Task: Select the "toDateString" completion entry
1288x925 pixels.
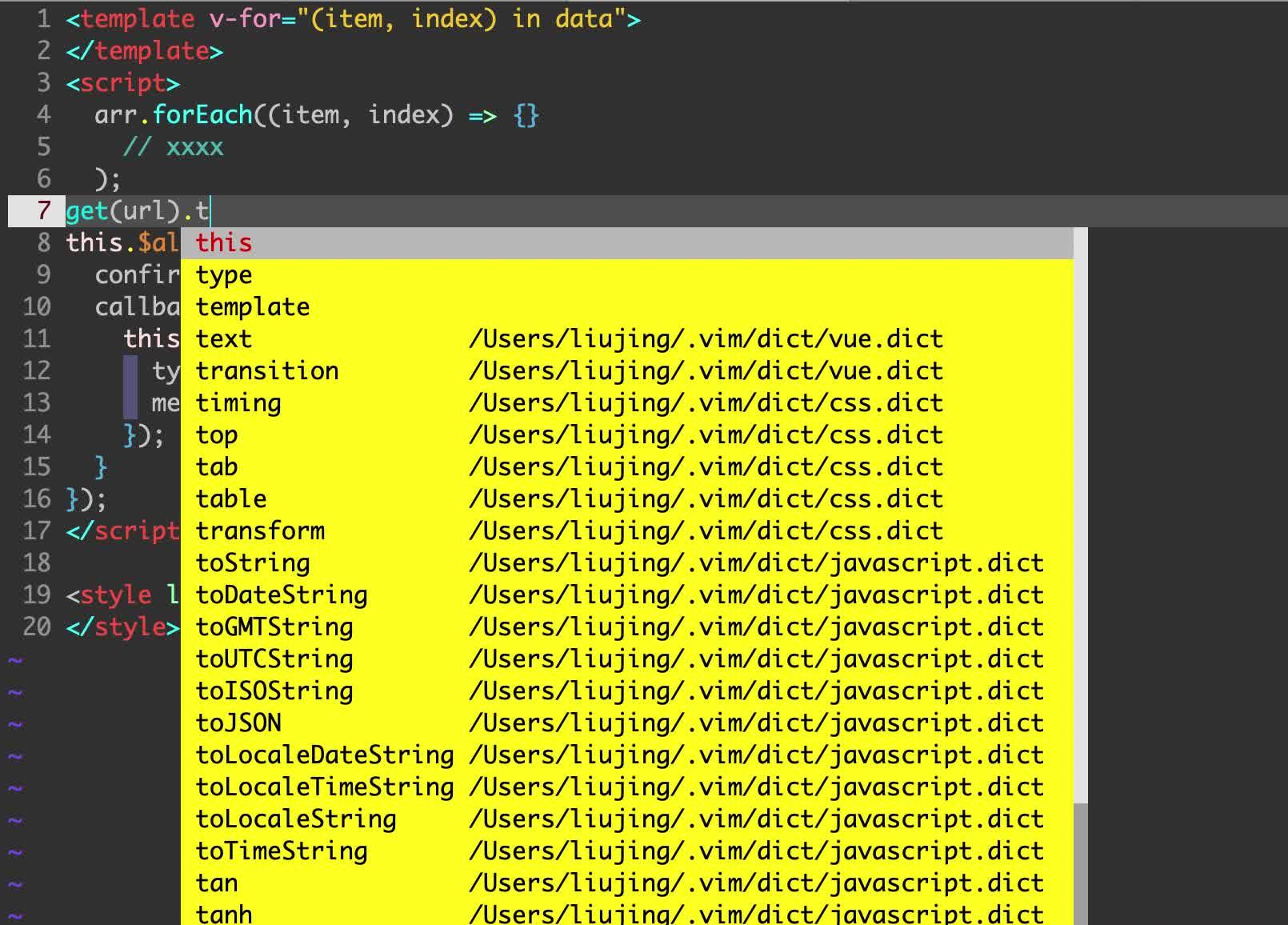Action: [x=282, y=595]
